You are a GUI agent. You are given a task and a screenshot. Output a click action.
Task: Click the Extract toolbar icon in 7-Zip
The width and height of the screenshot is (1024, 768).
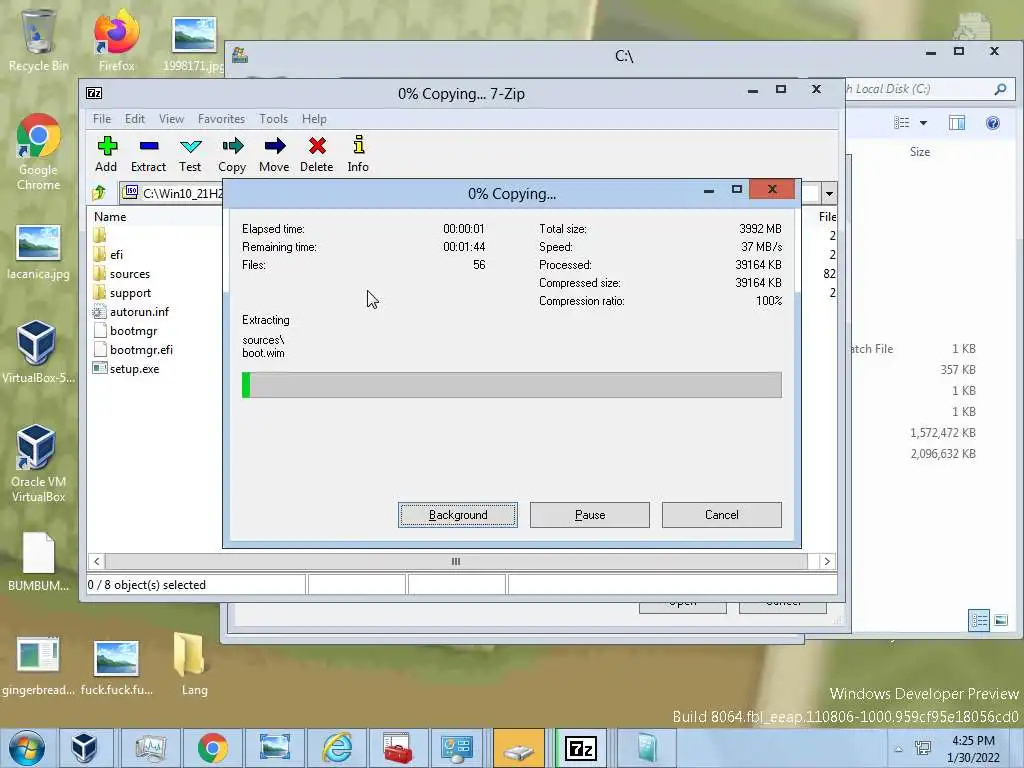point(149,154)
